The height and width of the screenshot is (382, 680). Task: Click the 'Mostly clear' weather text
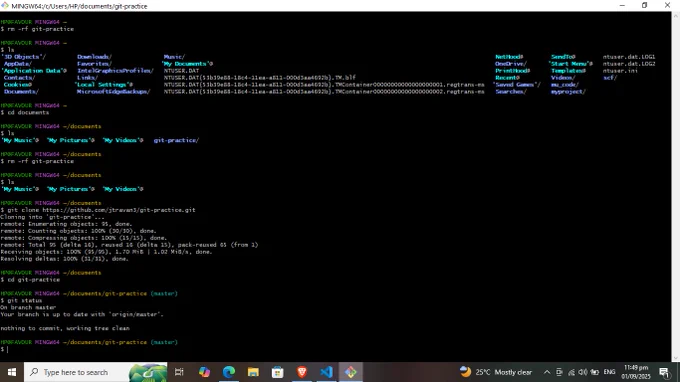(x=513, y=372)
